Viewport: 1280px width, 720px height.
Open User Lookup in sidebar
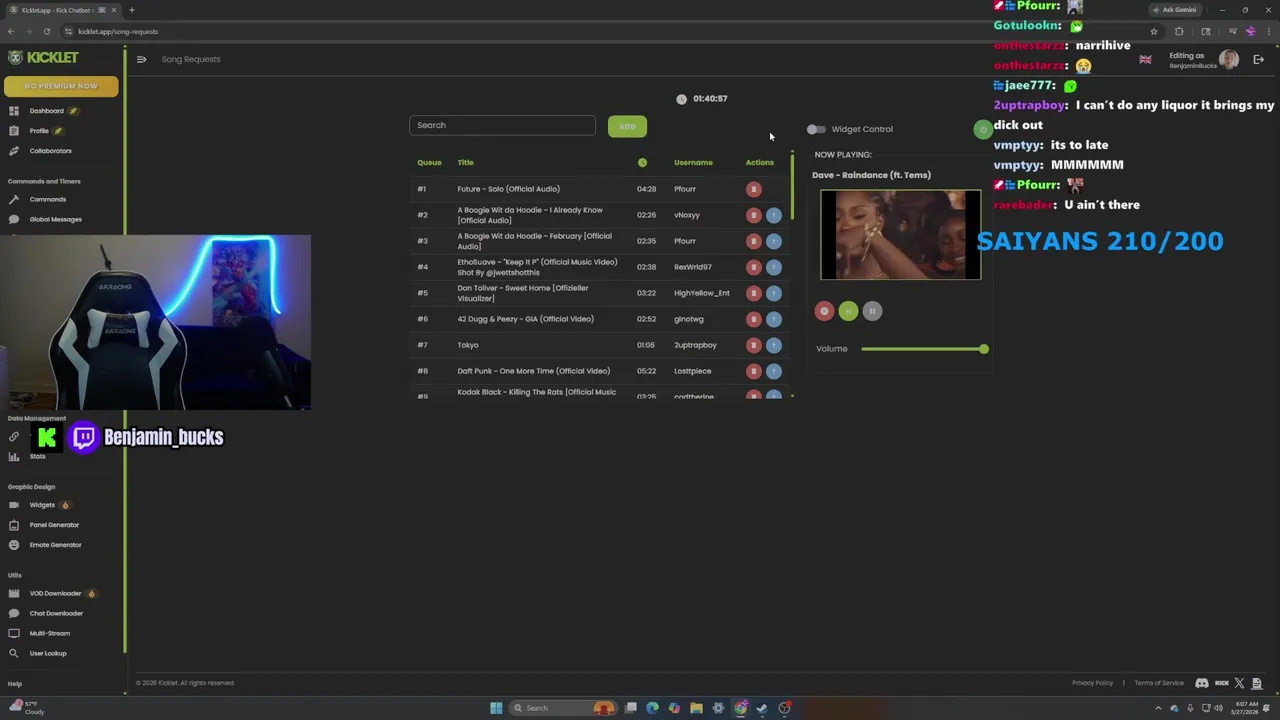pos(47,653)
